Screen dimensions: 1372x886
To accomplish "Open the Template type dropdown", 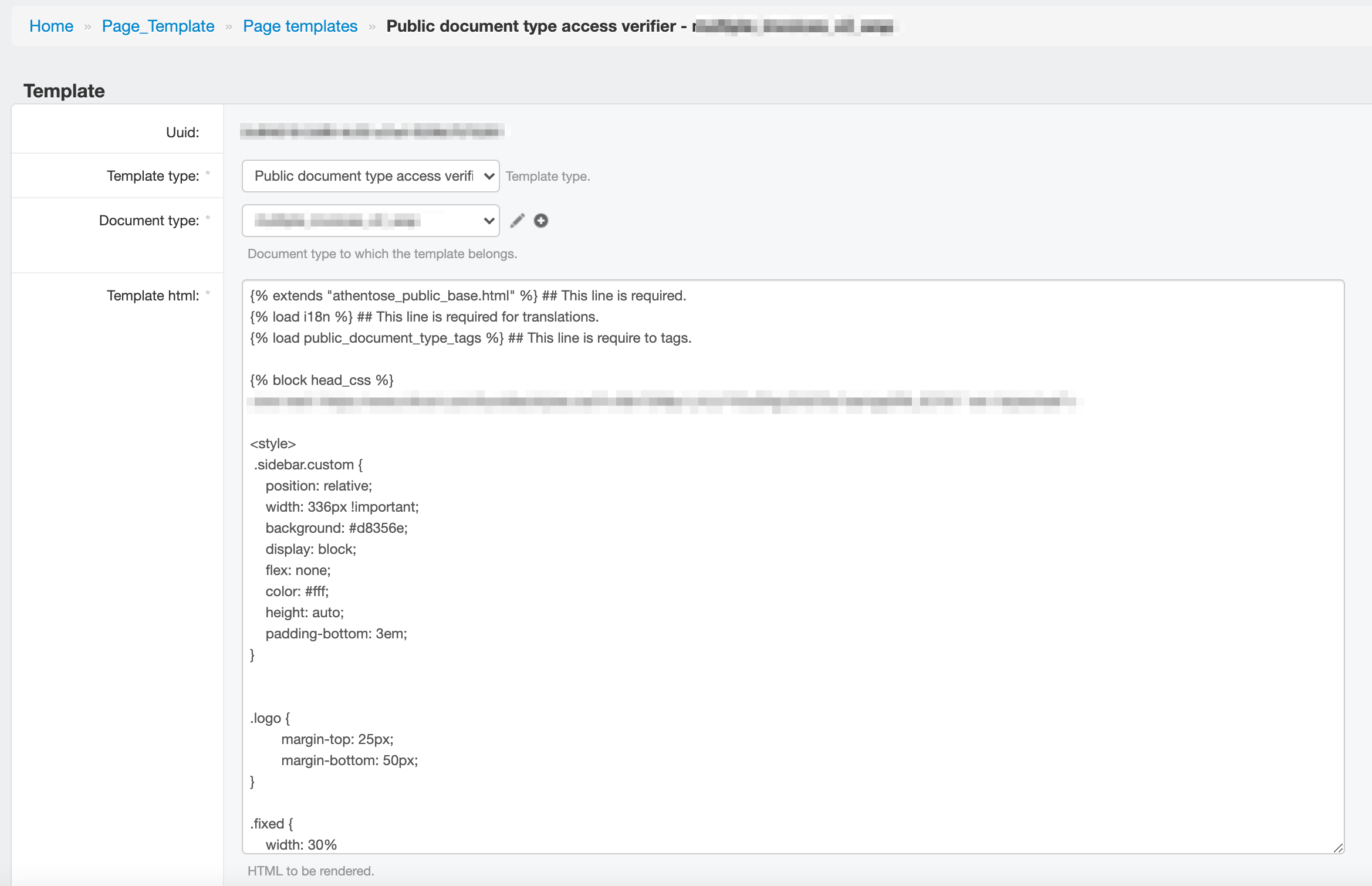I will click(370, 175).
